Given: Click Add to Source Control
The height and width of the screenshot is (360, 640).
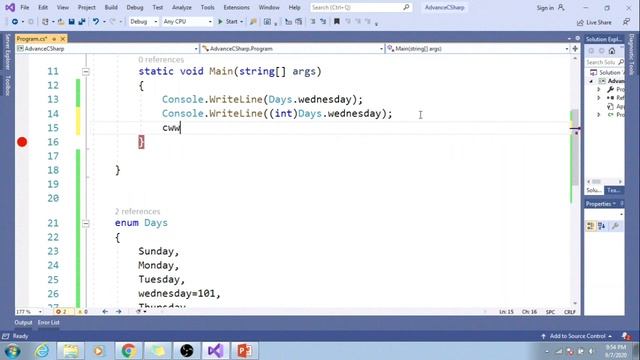Looking at the screenshot, I should click(x=578, y=336).
